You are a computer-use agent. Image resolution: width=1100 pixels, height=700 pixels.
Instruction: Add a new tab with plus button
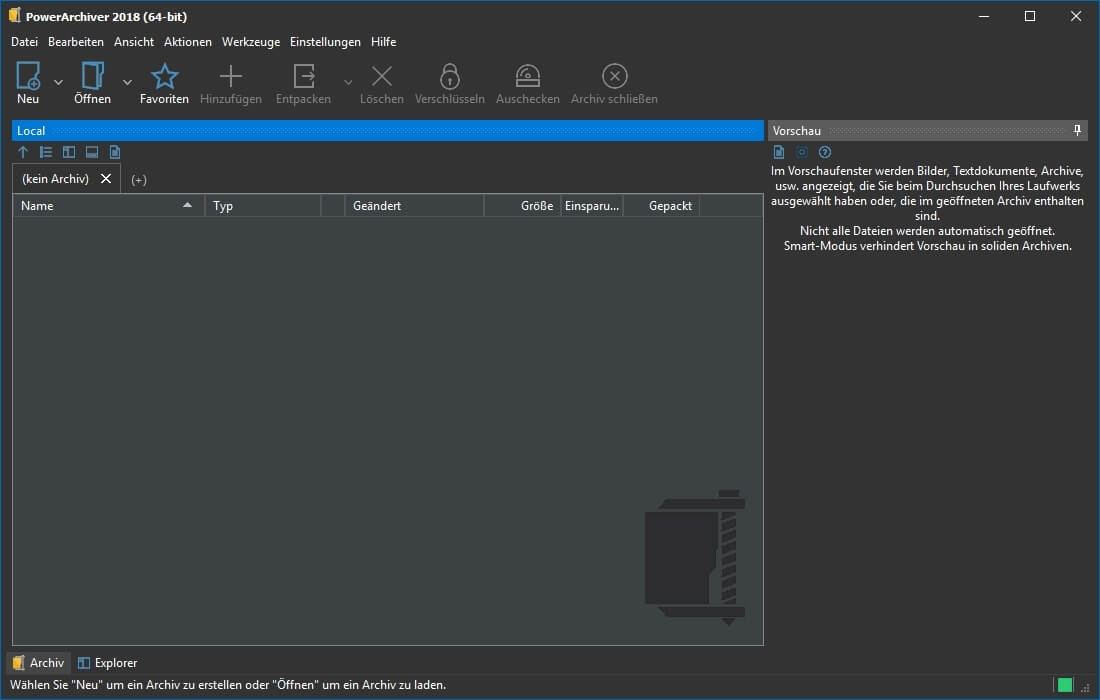pyautogui.click(x=139, y=180)
